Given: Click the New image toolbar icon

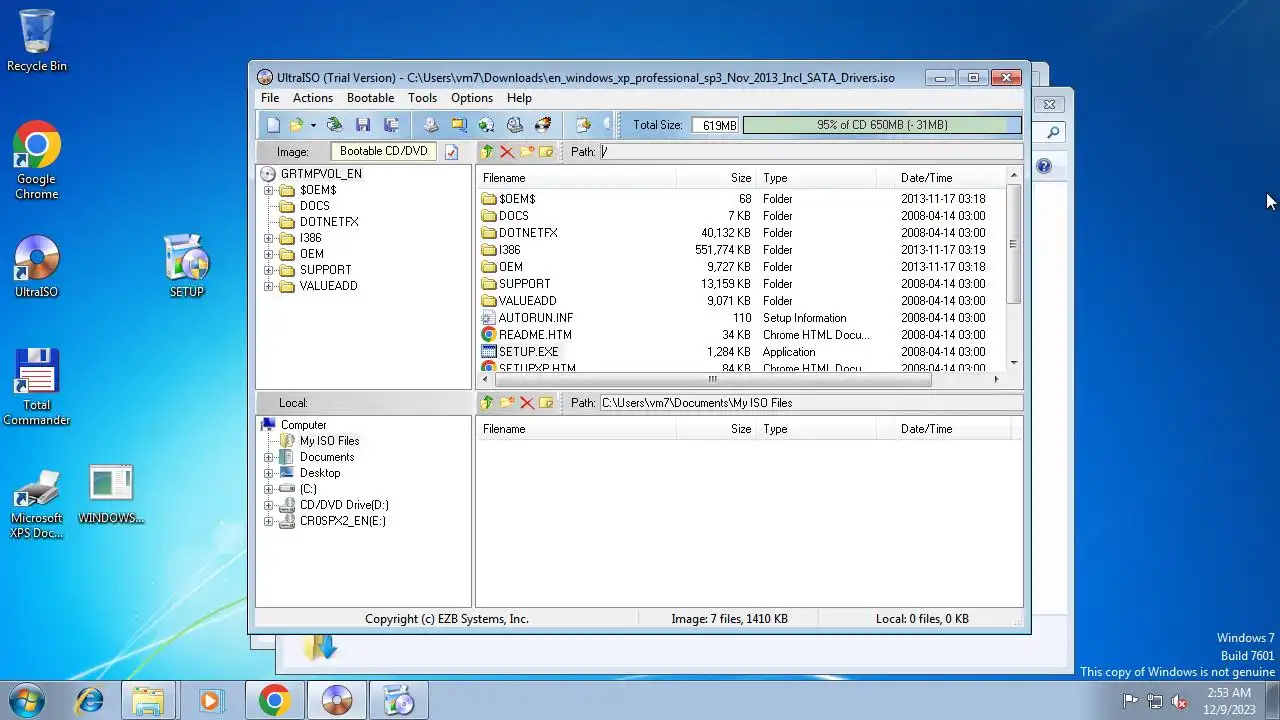Looking at the screenshot, I should pos(273,125).
